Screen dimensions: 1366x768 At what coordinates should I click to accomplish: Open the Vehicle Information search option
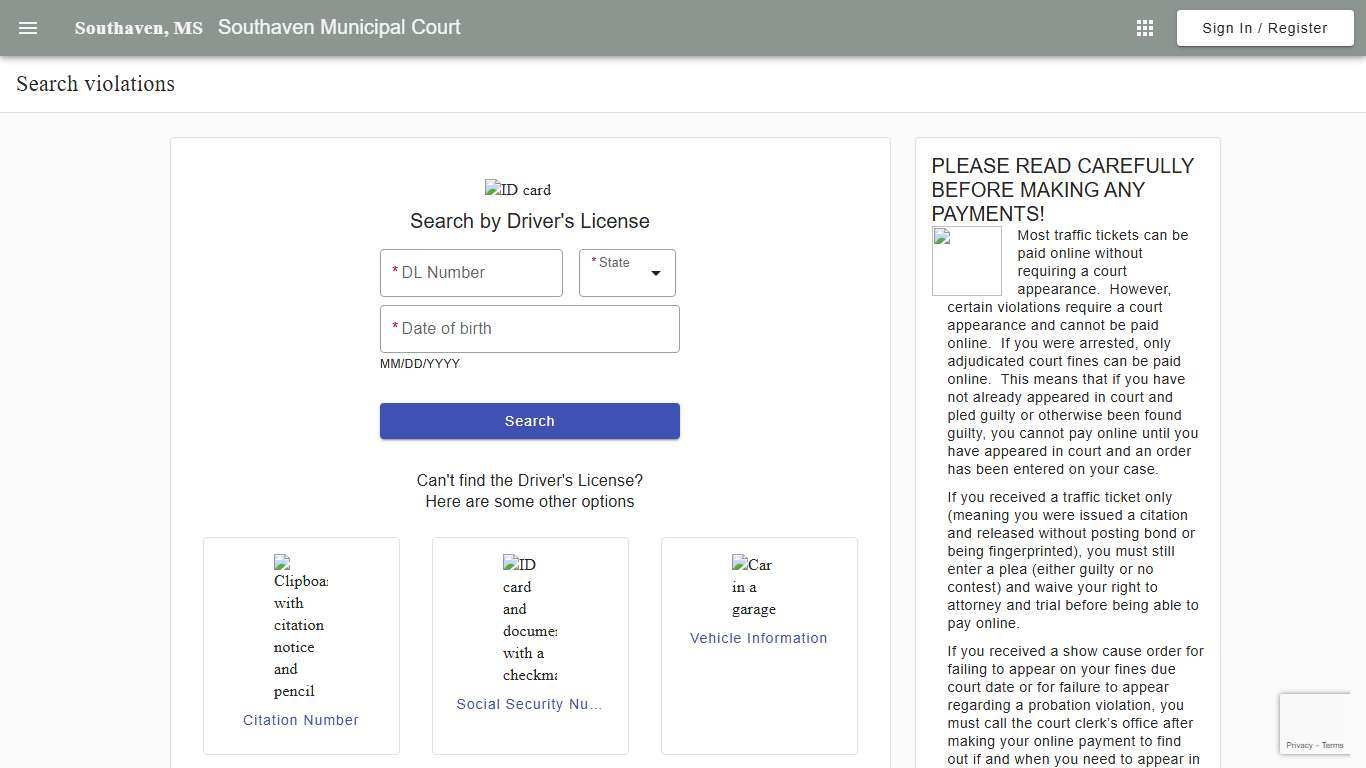click(758, 637)
